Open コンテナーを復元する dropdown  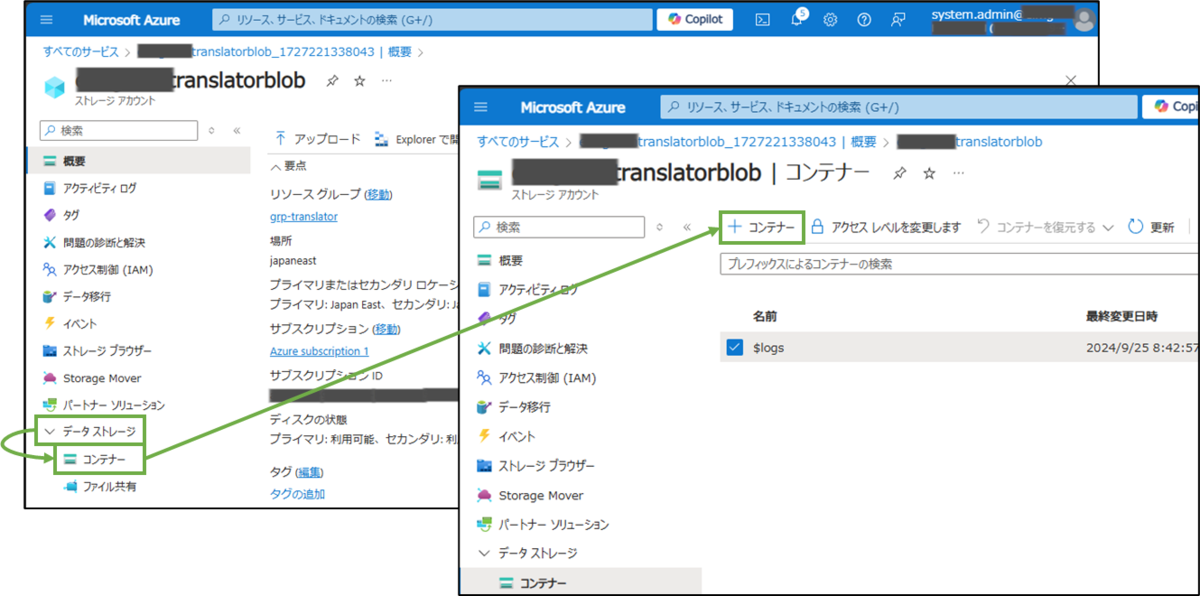(1046, 227)
